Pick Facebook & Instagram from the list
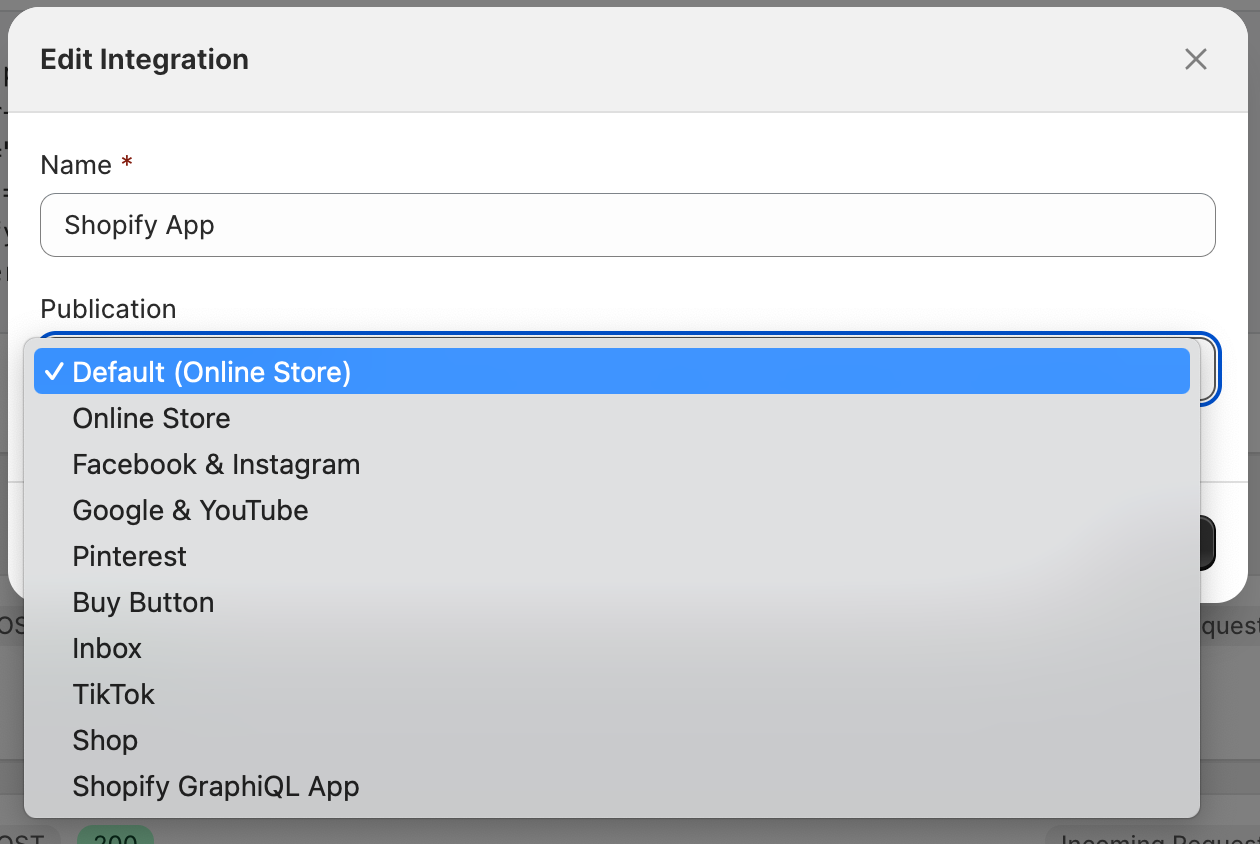This screenshot has width=1260, height=844. [x=216, y=464]
